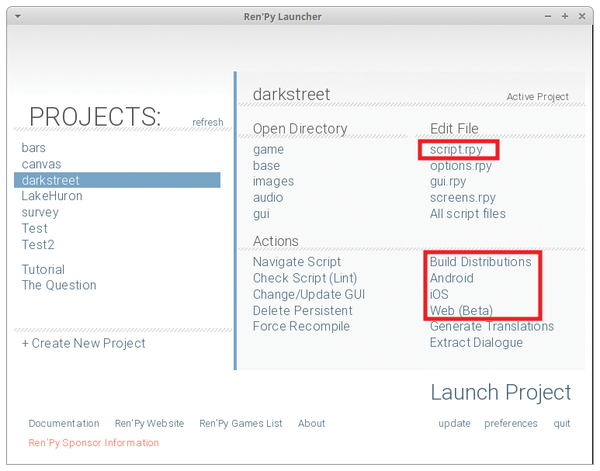Viewport: 600px width, 471px height.
Task: Open the gui directory
Action: click(261, 214)
